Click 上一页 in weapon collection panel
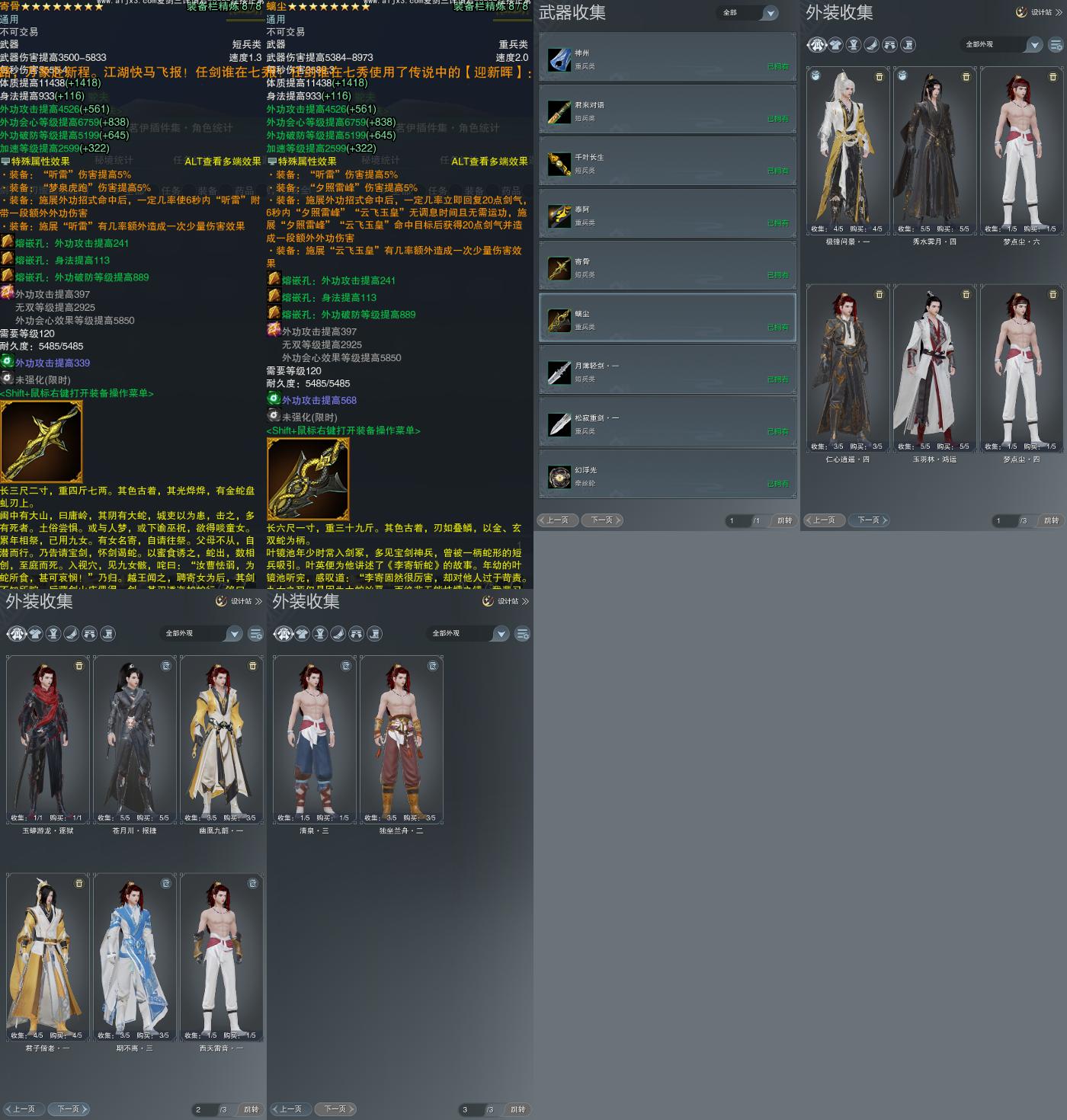1067x1120 pixels. (x=556, y=520)
